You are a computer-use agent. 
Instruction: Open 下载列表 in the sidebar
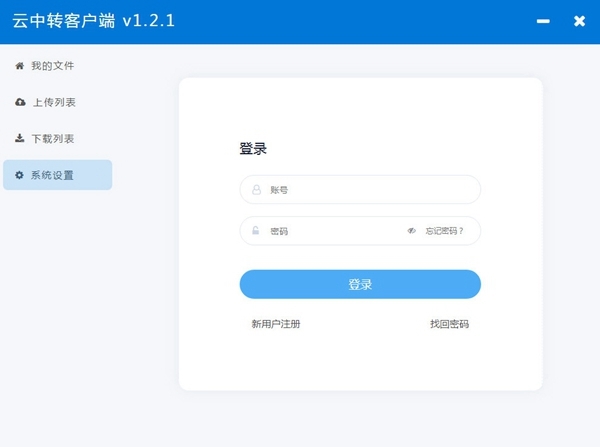click(x=57, y=139)
